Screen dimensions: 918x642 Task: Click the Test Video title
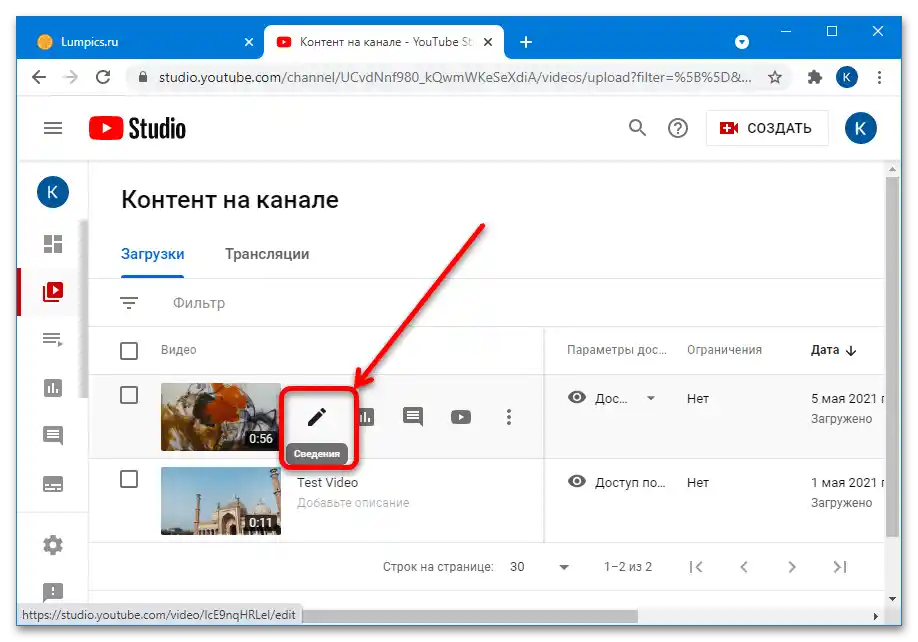tap(327, 482)
